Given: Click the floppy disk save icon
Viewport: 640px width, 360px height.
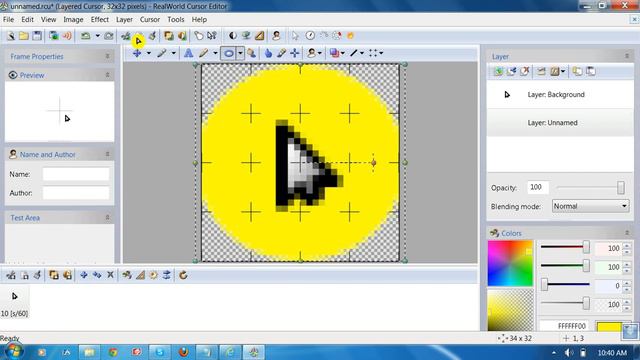Looking at the screenshot, I should [37, 36].
